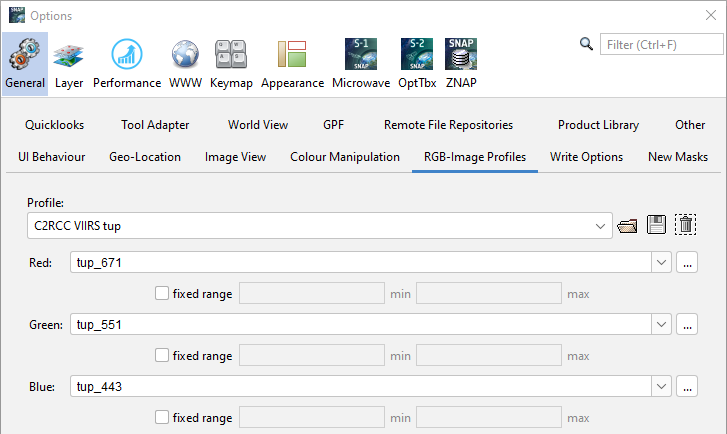Expand the Green channel band dropdown
Screen dimensions: 727x434
(661, 324)
